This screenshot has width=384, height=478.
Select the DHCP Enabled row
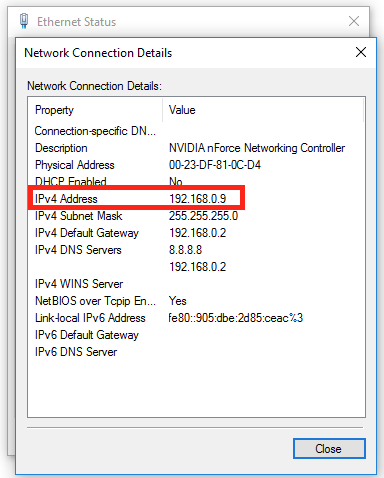(197, 182)
